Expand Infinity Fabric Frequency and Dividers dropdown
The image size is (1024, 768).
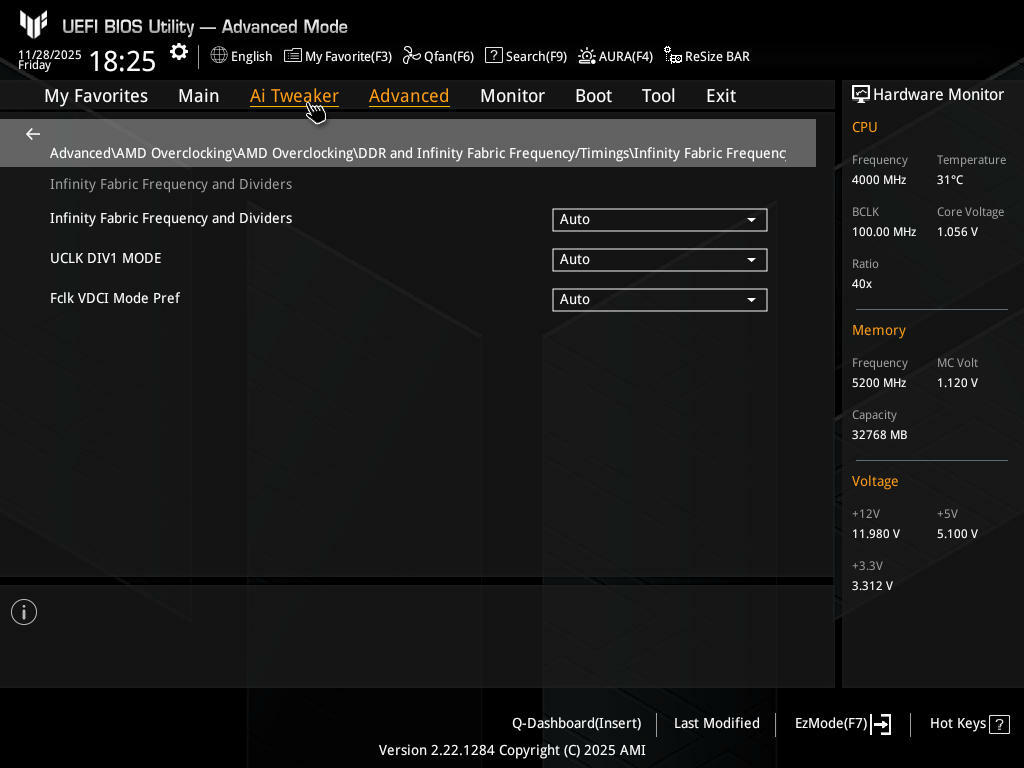tap(659, 219)
